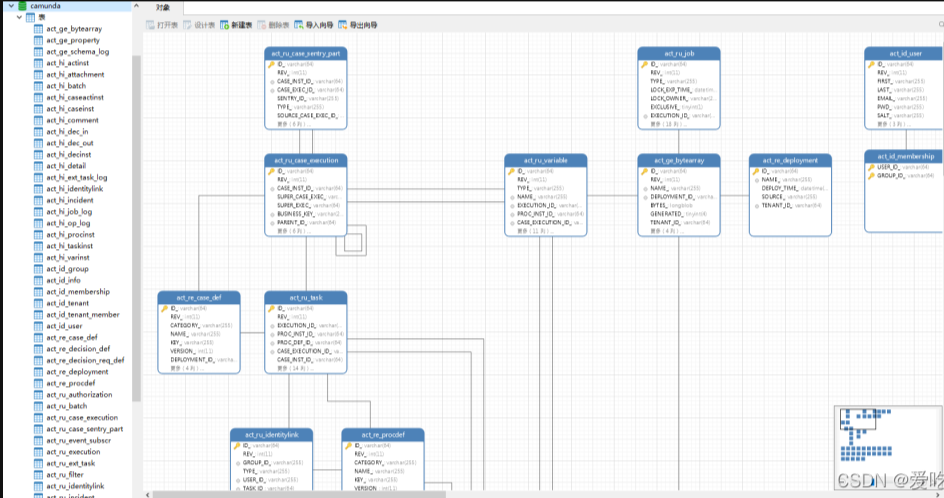Select table icon for act_hi_job_log
This screenshot has width=944, height=498.
click(x=39, y=212)
